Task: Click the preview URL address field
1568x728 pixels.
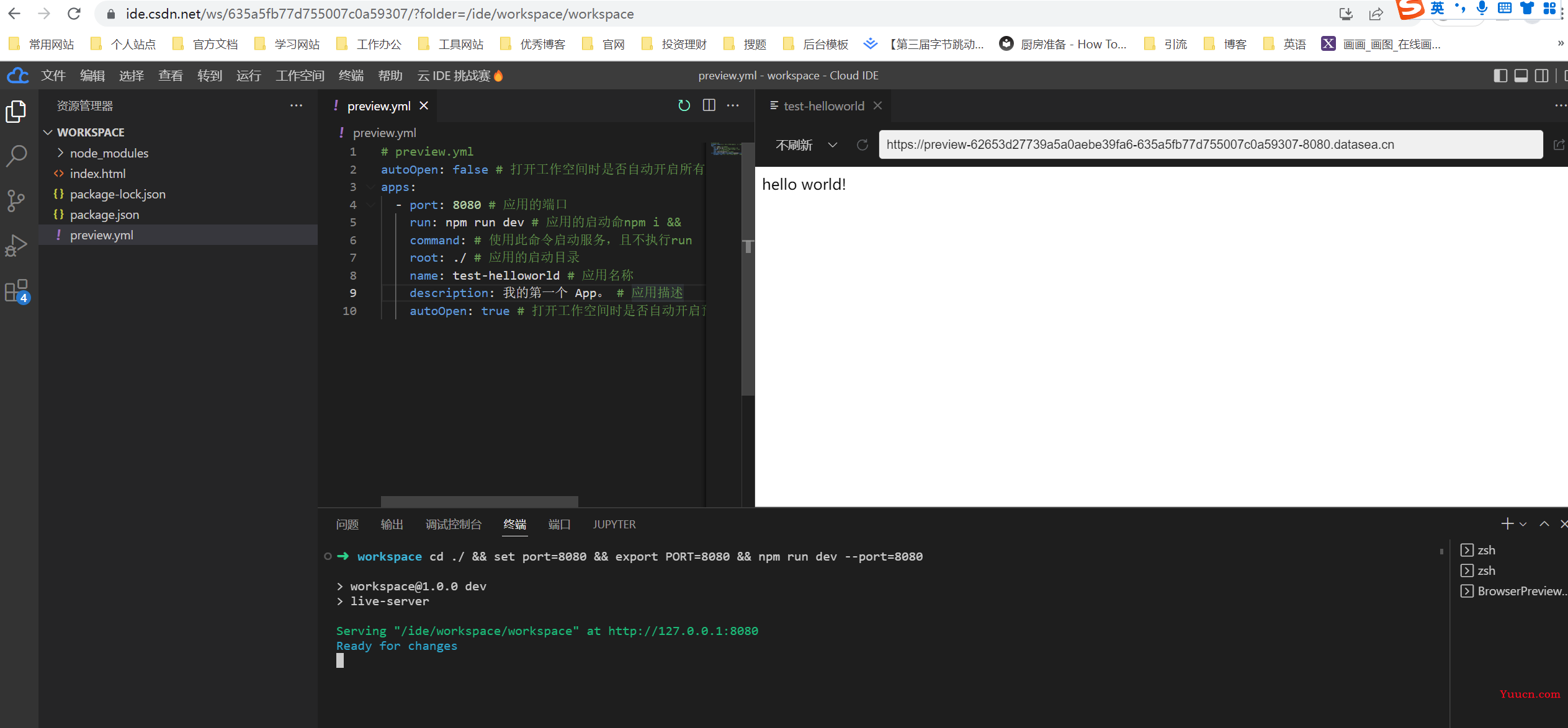Action: tap(1211, 144)
